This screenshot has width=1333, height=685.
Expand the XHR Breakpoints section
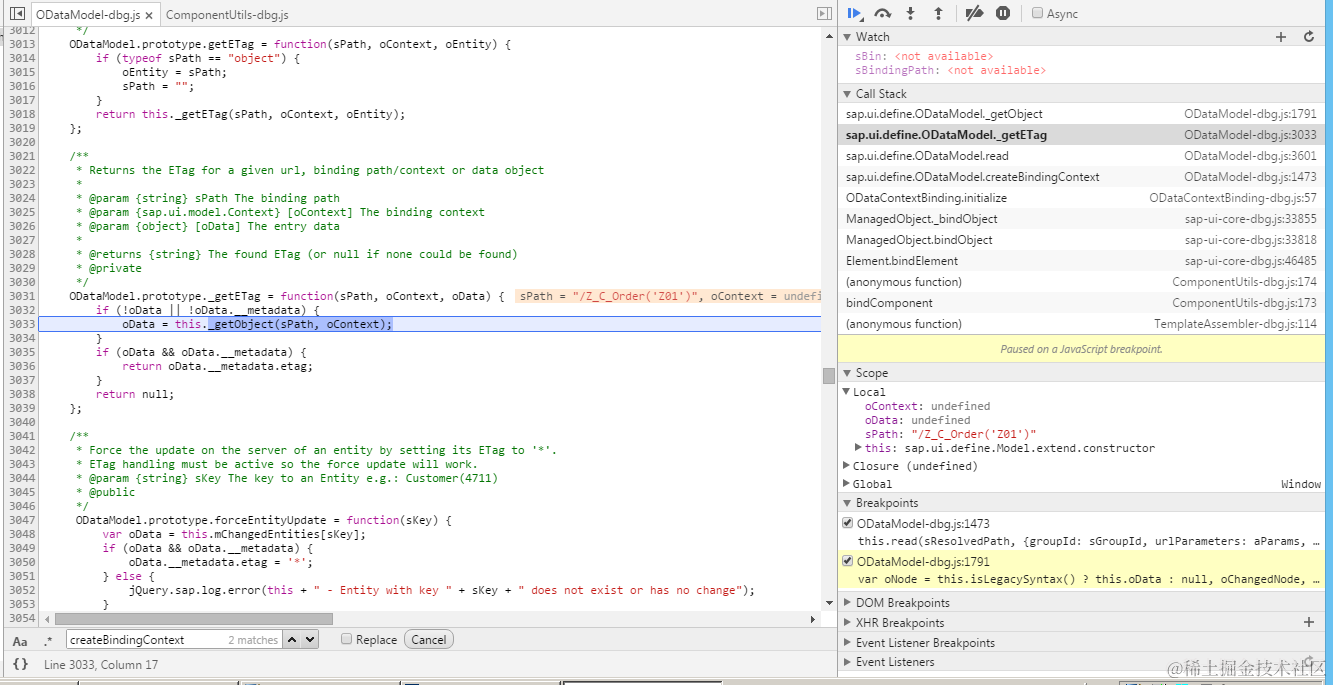pos(846,623)
